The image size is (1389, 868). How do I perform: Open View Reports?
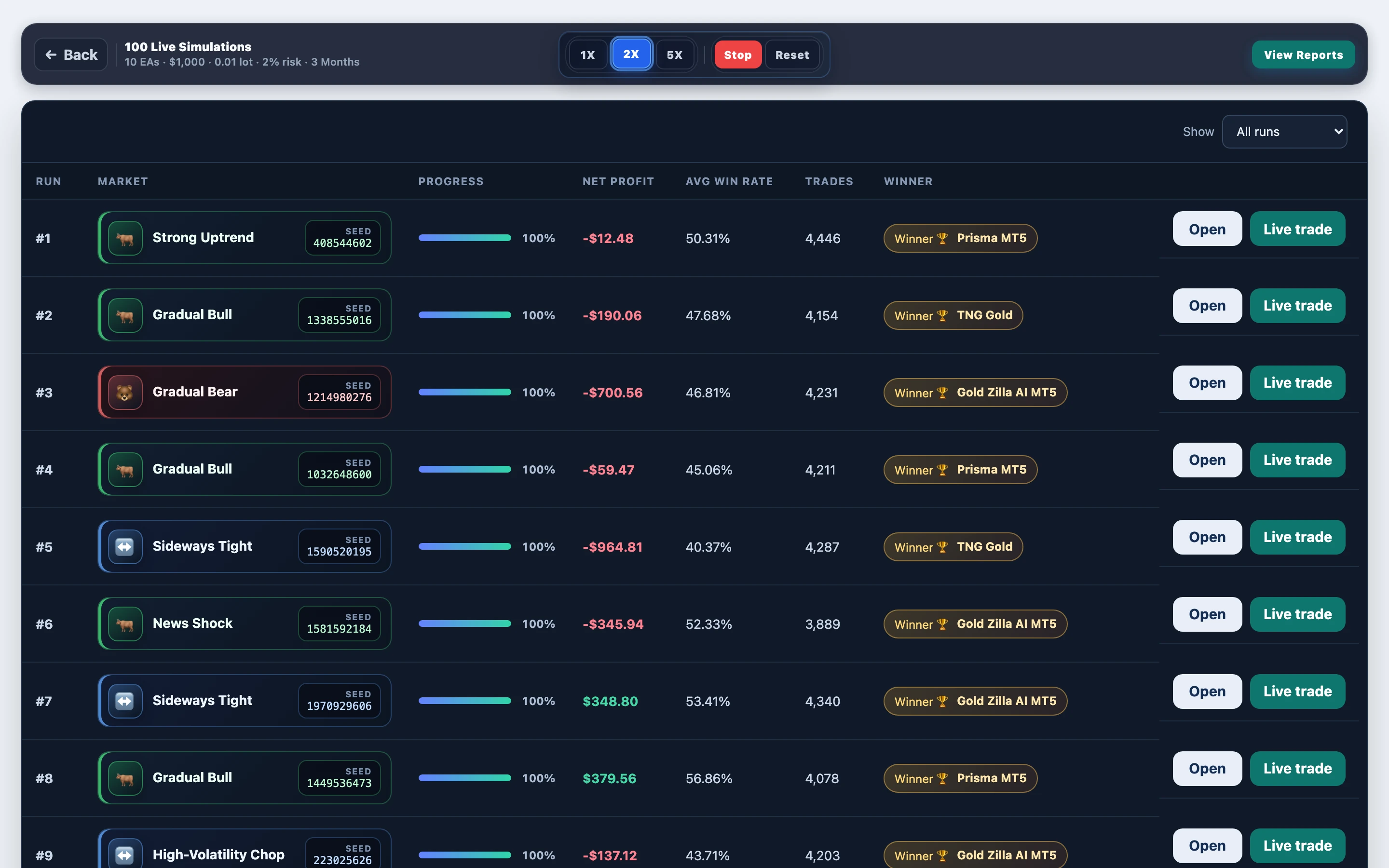pos(1303,54)
